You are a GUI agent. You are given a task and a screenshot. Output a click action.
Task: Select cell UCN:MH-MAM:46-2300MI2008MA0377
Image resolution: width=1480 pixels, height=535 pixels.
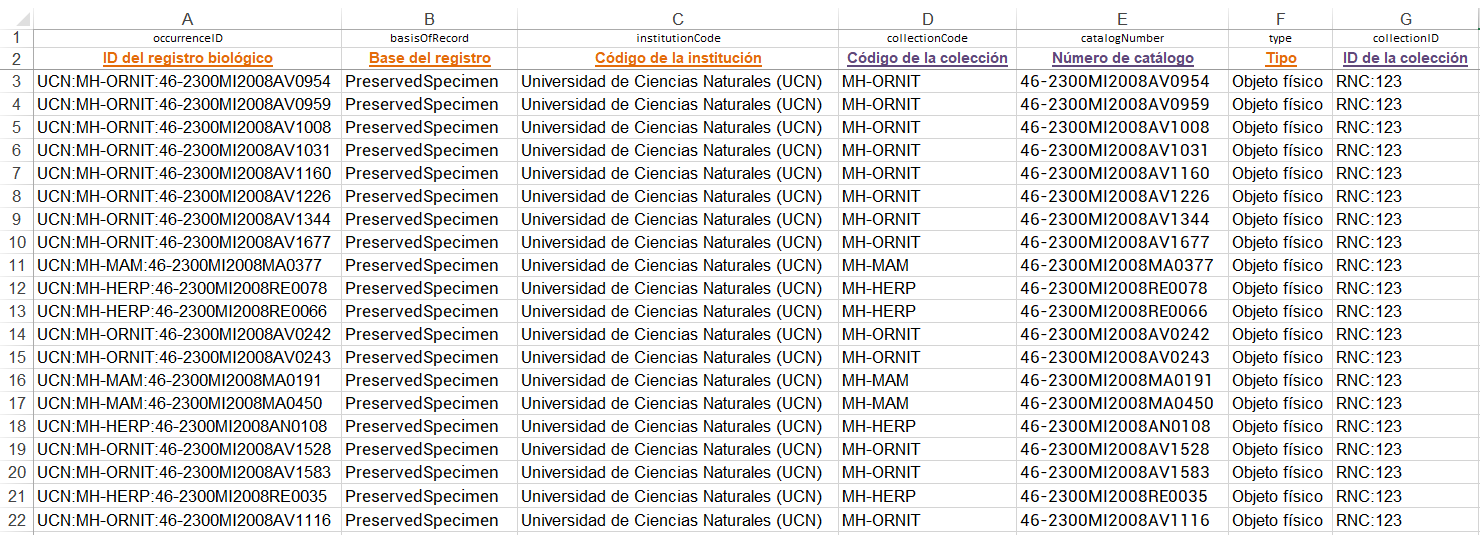click(187, 265)
